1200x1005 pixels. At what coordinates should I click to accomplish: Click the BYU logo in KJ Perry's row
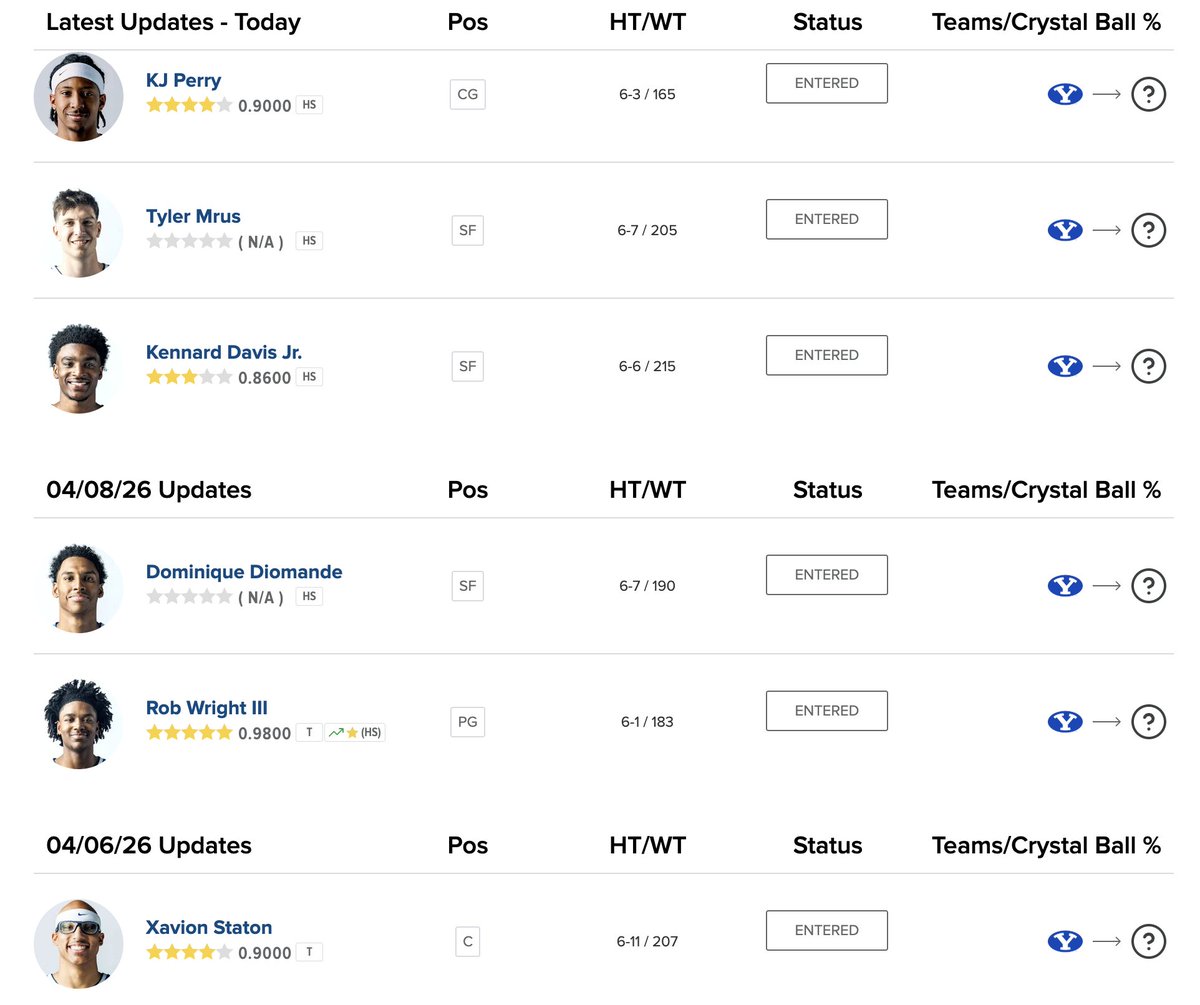1065,95
